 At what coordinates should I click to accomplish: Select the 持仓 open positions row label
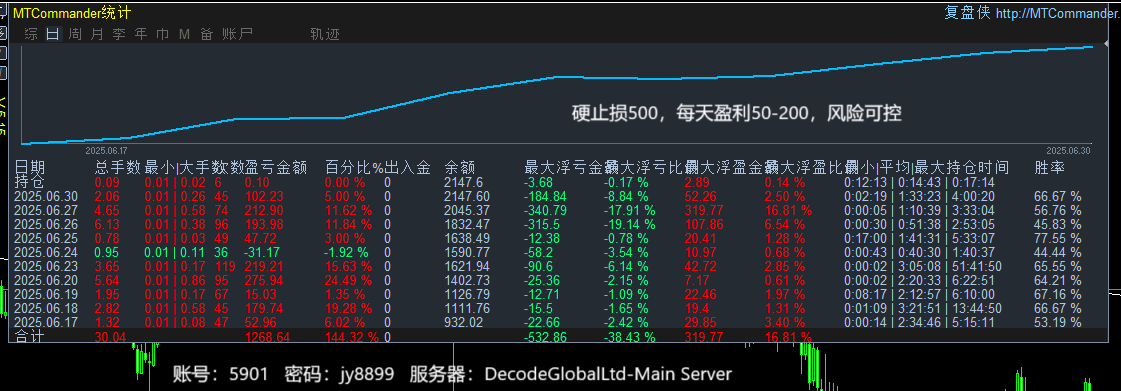tap(30, 182)
